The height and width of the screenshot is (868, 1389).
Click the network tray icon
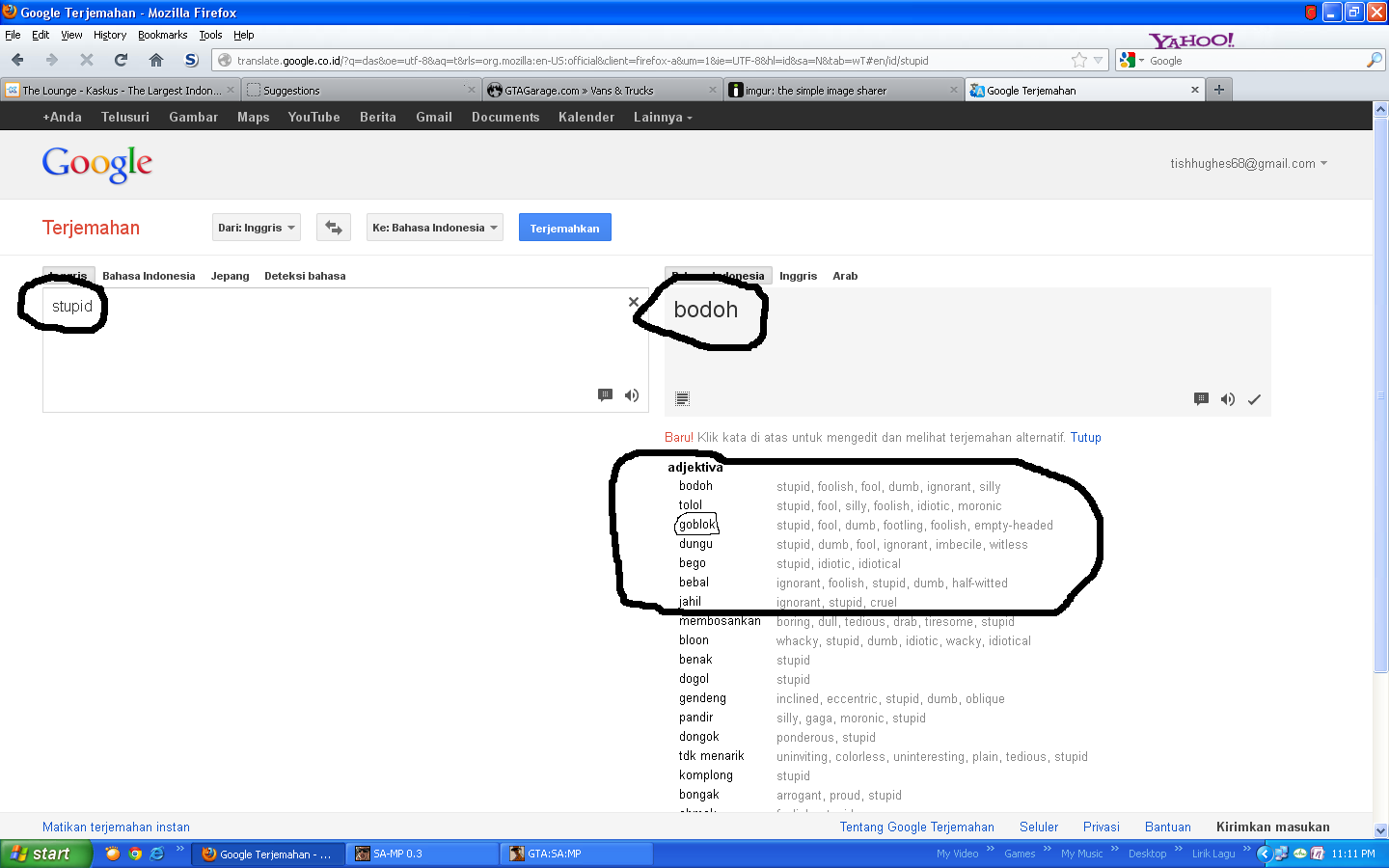click(x=1281, y=854)
